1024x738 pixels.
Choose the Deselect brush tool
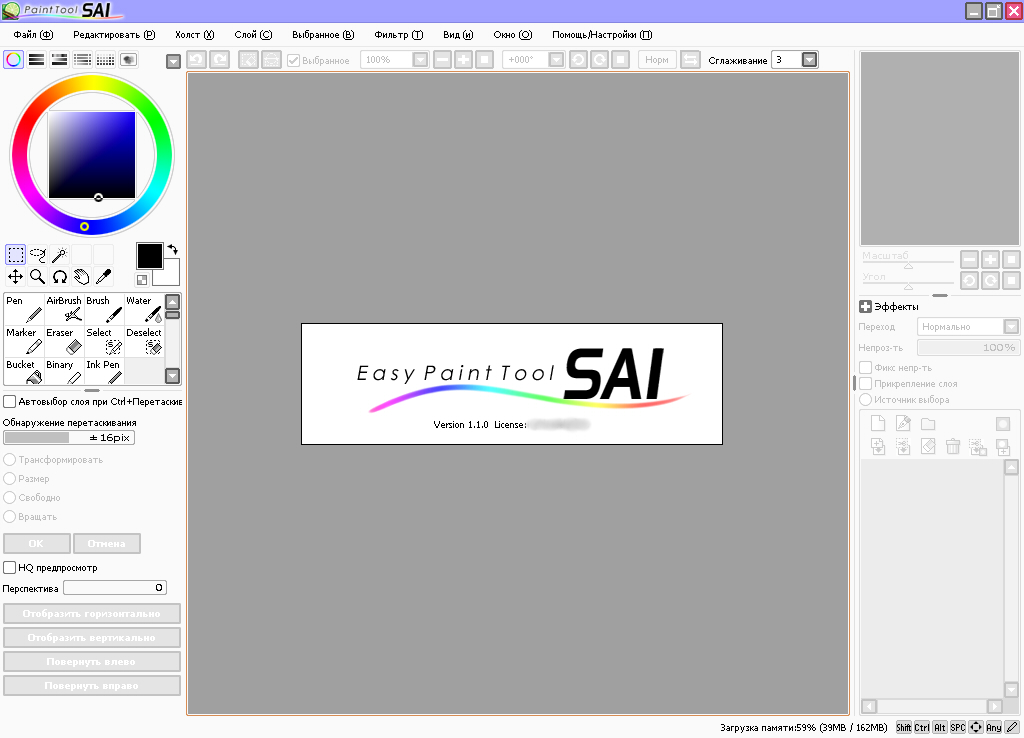(x=144, y=341)
